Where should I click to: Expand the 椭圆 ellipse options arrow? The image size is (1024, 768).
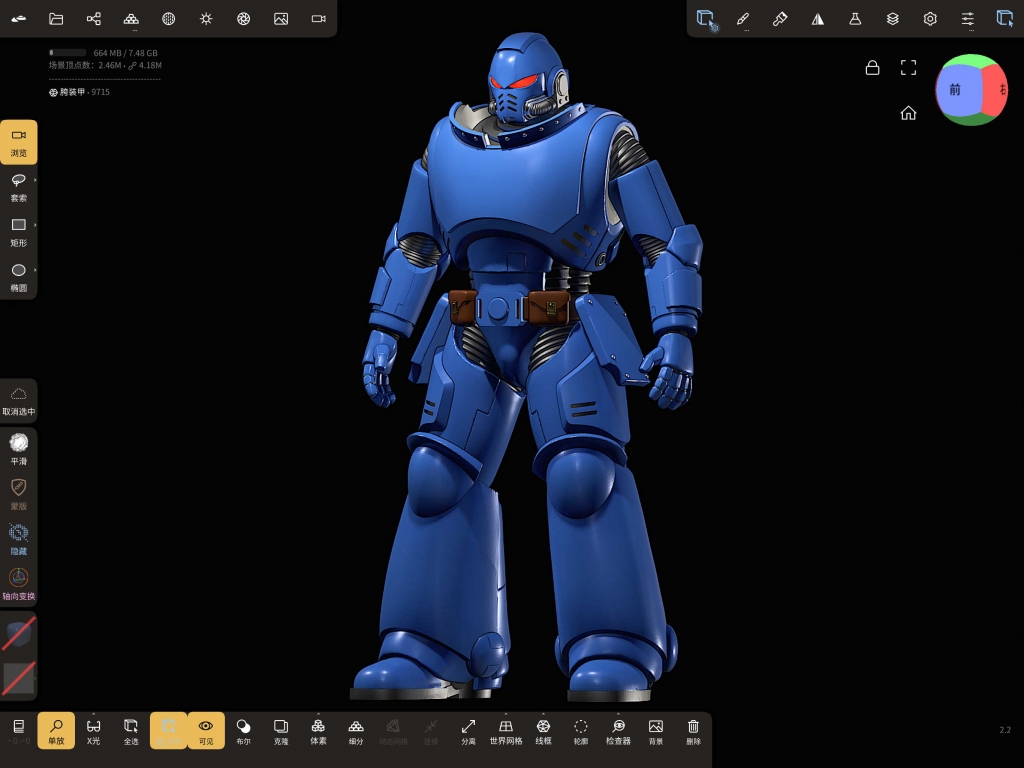click(35, 270)
